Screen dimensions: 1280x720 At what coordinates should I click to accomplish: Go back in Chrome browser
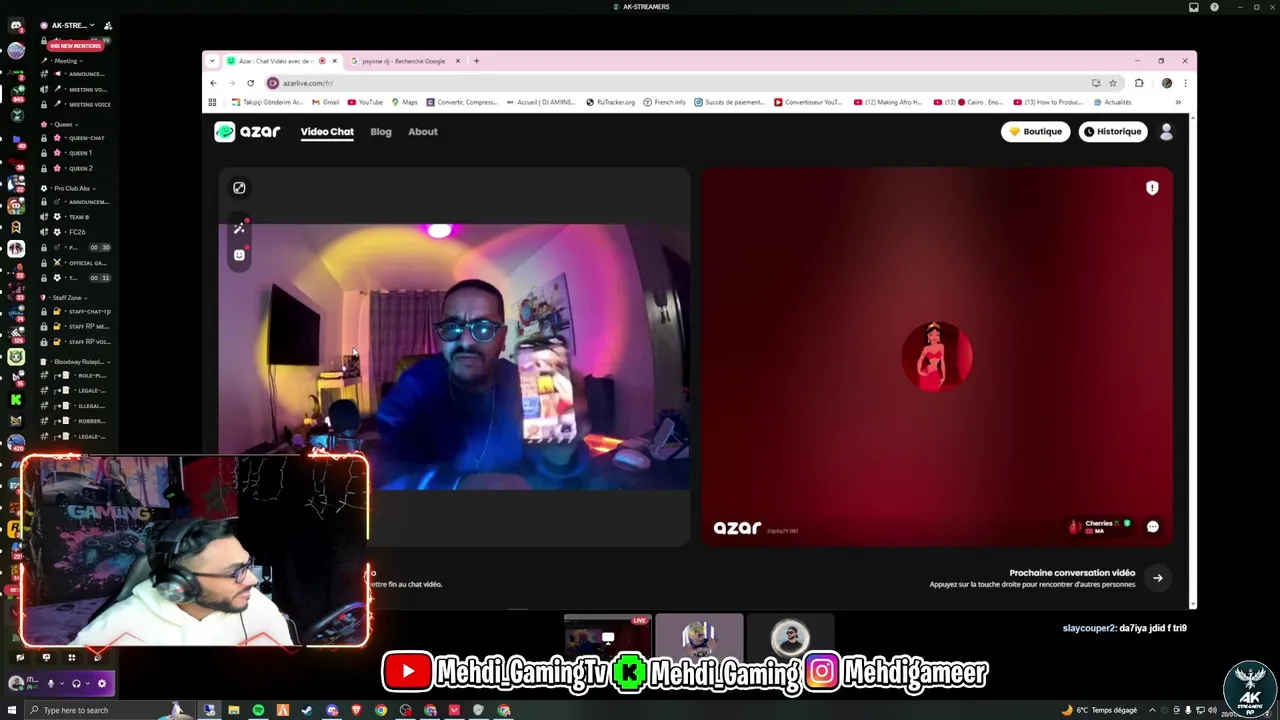tap(213, 83)
